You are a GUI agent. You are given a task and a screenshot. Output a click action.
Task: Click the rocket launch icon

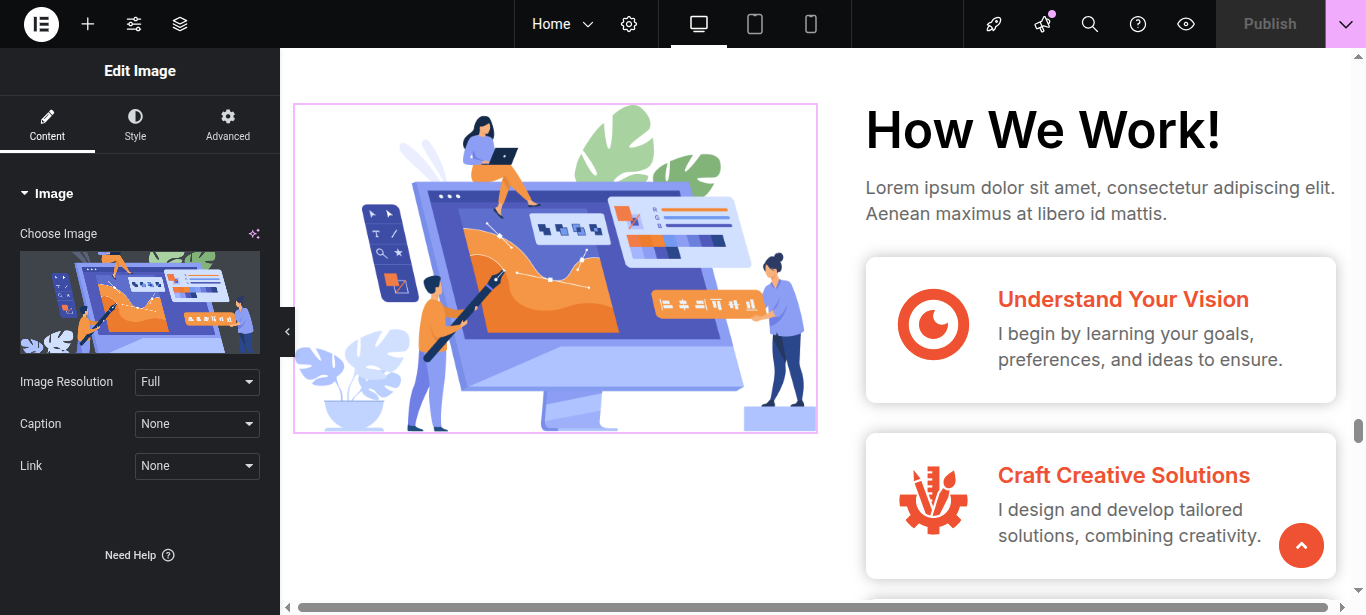pyautogui.click(x=994, y=24)
